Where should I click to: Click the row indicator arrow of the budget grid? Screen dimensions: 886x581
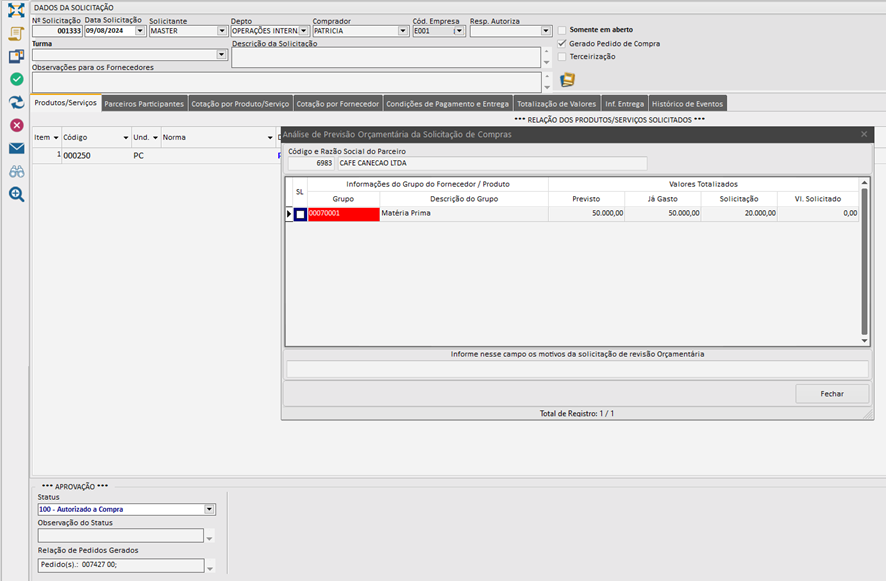[289, 214]
